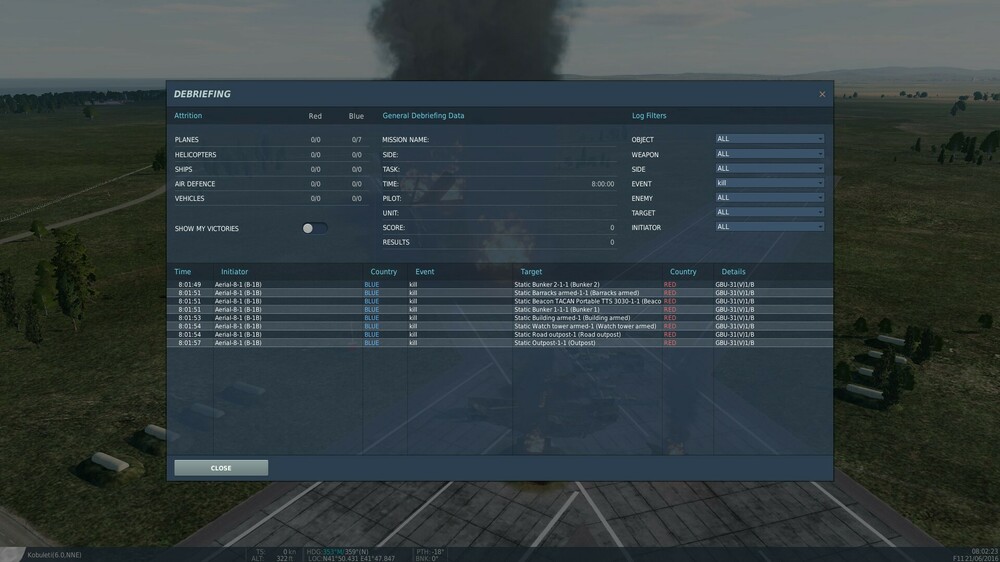Select the Static Beacon TACAN Portable row
The width and height of the screenshot is (1000, 562).
click(500, 301)
